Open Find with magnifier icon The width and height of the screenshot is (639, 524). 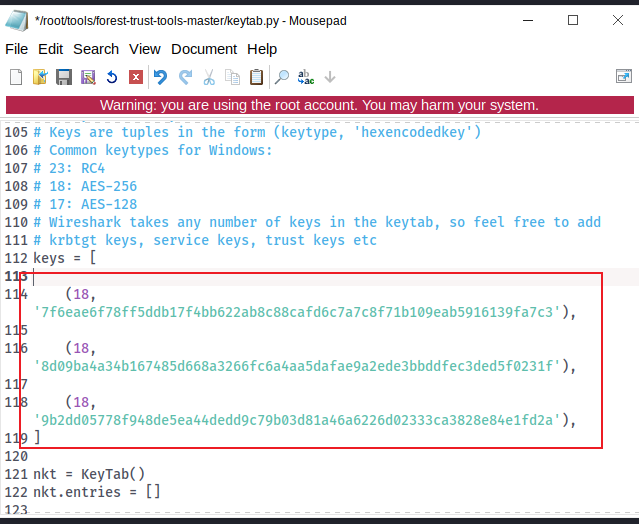pos(282,77)
